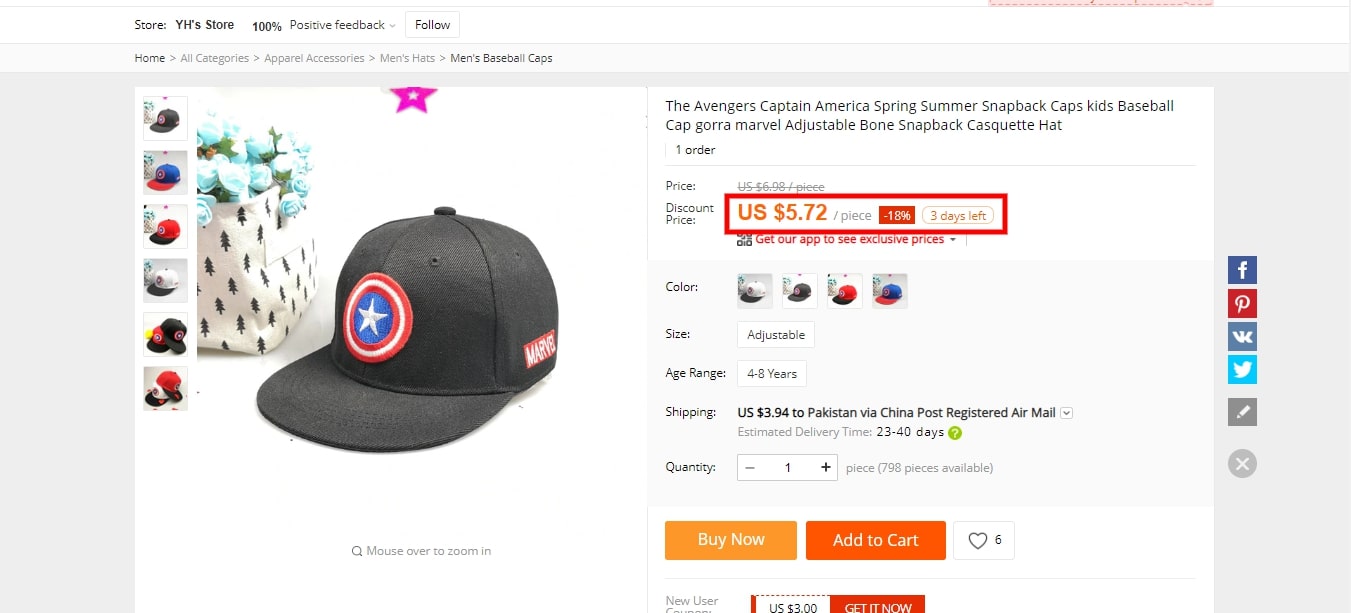Select the Adjustable size option
The height and width of the screenshot is (613, 1351).
click(x=776, y=335)
